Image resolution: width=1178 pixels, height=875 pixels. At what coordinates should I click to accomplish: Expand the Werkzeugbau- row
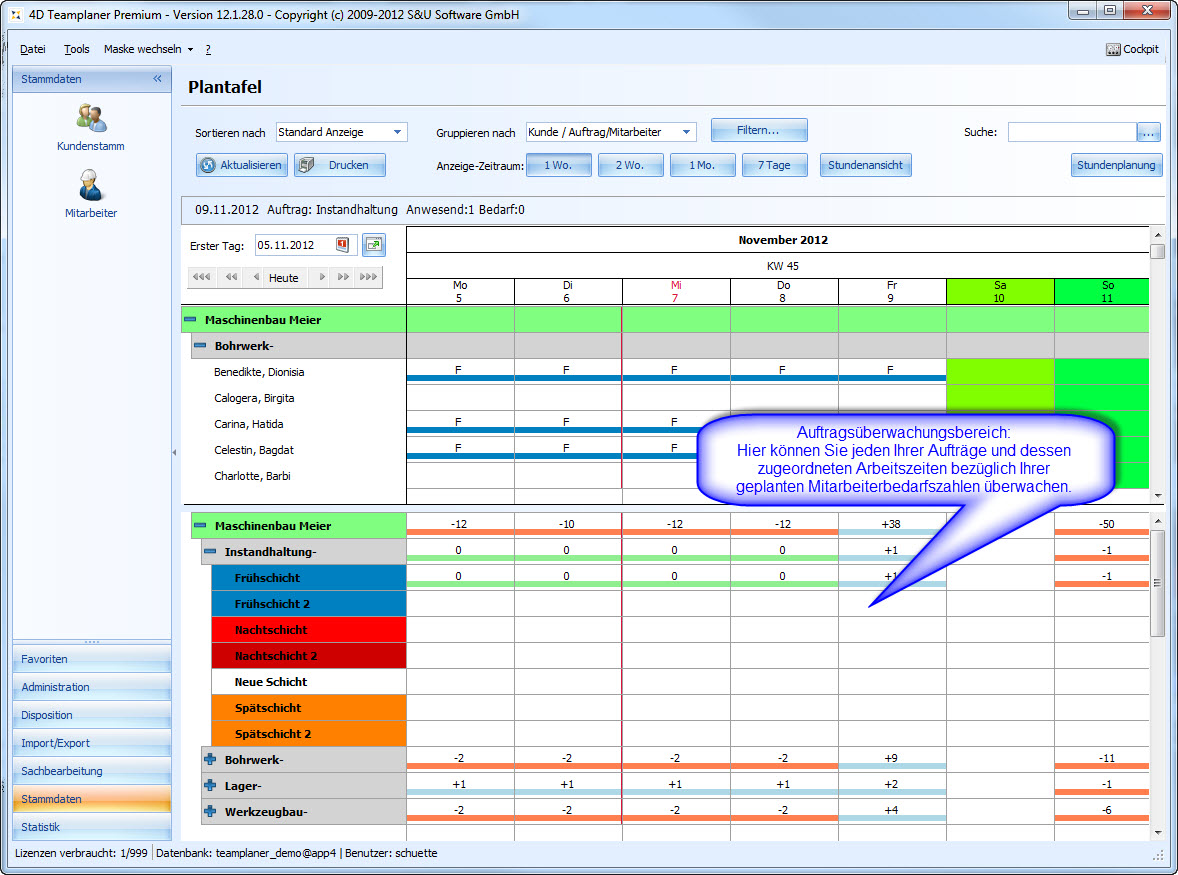[x=210, y=812]
